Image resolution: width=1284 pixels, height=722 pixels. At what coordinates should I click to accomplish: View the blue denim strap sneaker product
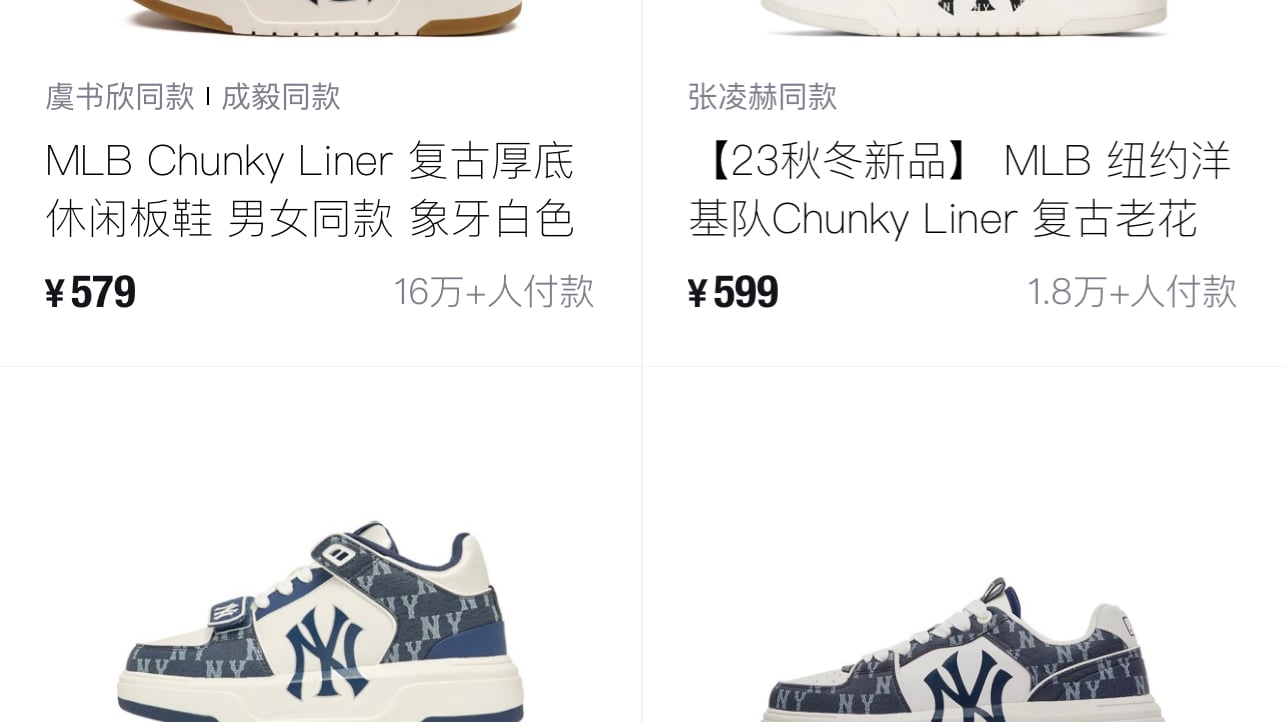pos(320,620)
